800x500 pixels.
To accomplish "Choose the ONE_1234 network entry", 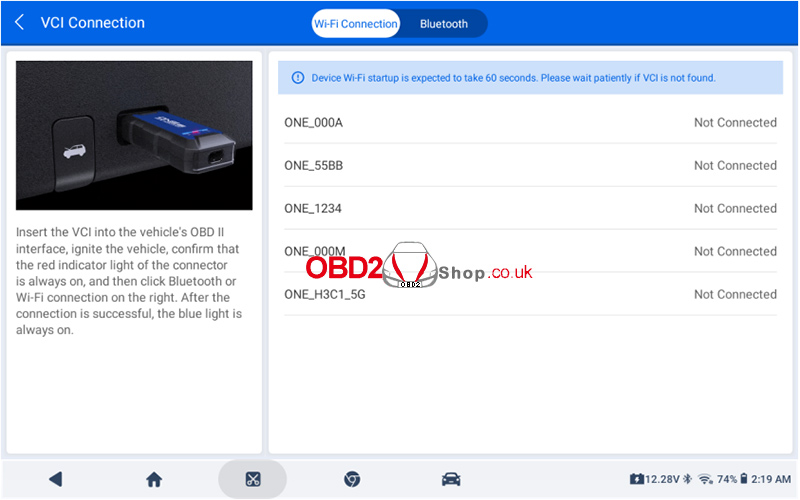I will 314,209.
